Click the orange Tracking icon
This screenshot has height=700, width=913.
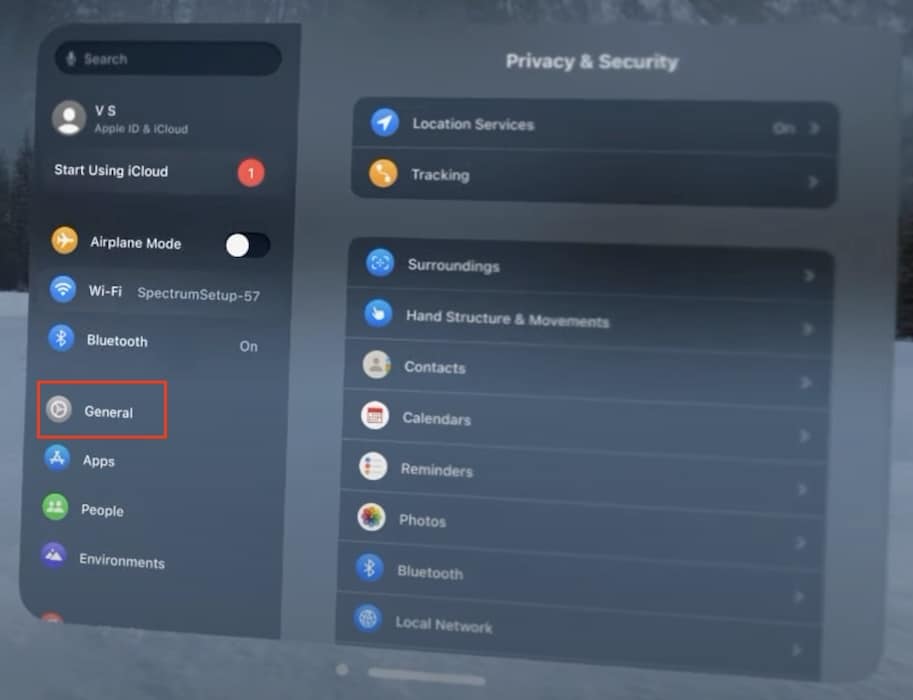coord(383,173)
